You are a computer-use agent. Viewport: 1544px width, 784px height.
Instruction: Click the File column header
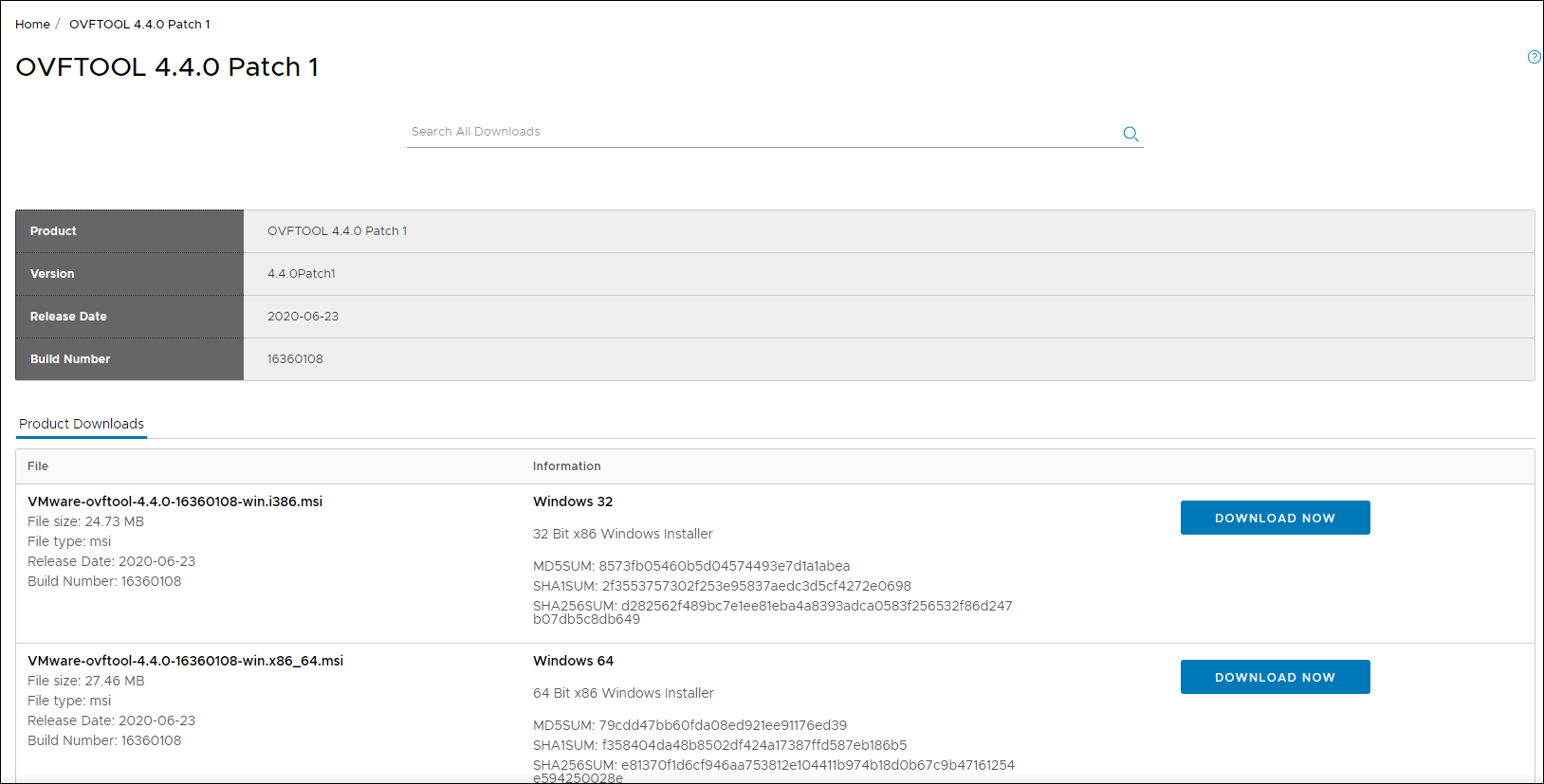point(38,466)
